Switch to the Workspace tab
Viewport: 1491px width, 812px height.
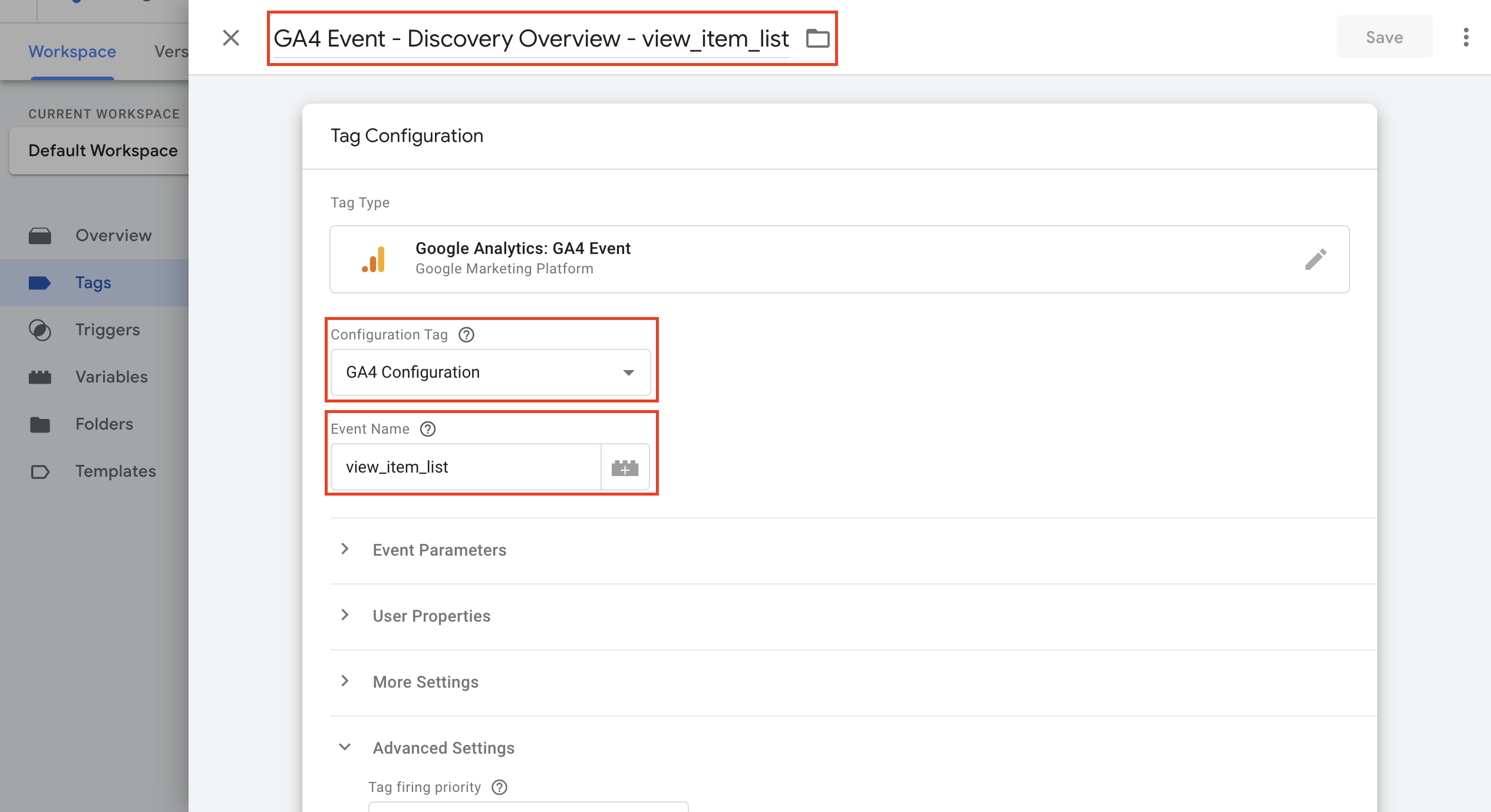point(72,52)
